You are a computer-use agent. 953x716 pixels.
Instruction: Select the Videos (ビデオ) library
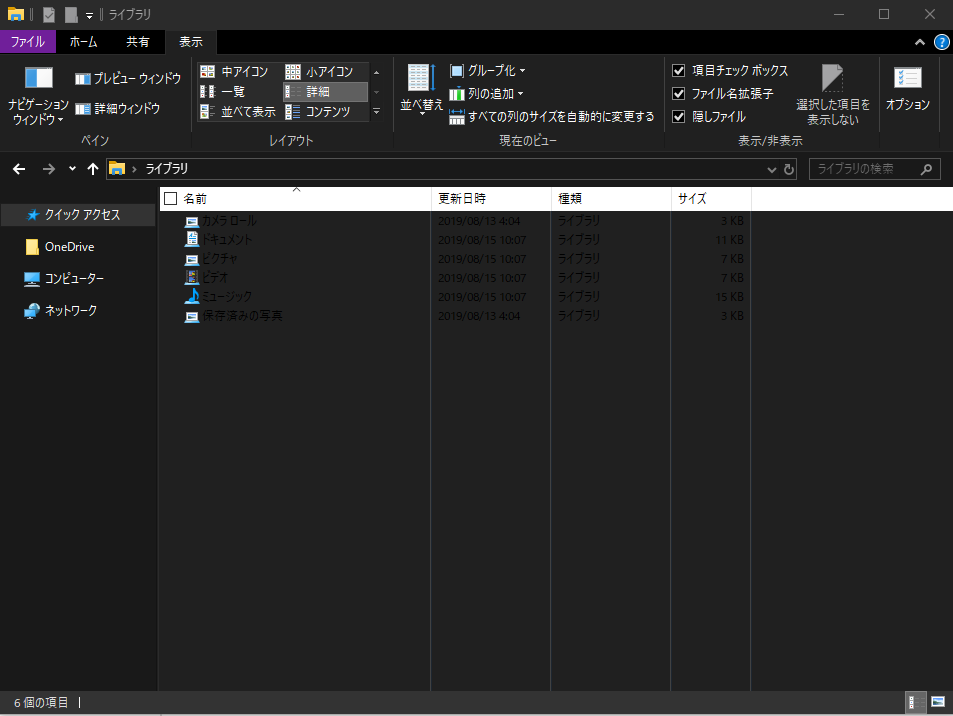tap(215, 277)
